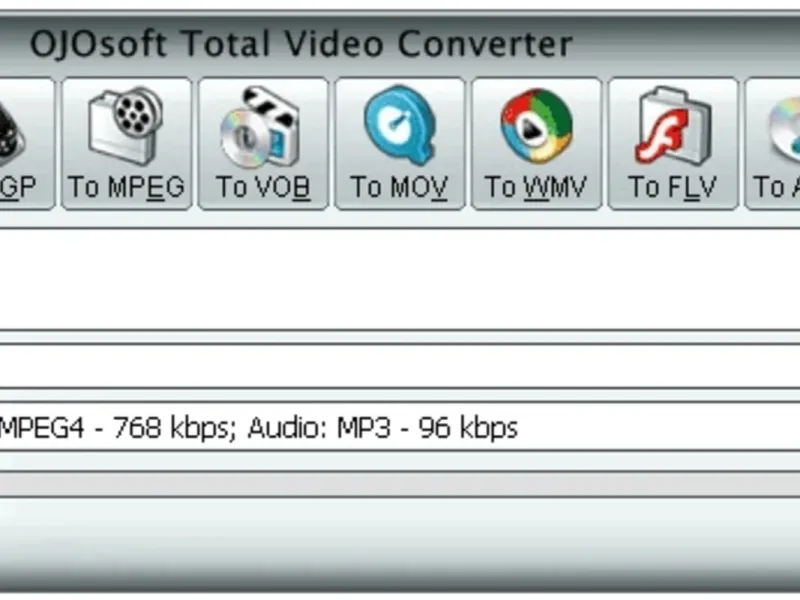Click the OJOsoft Total Video Converter title
Image resolution: width=800 pixels, height=600 pixels.
[x=301, y=44]
